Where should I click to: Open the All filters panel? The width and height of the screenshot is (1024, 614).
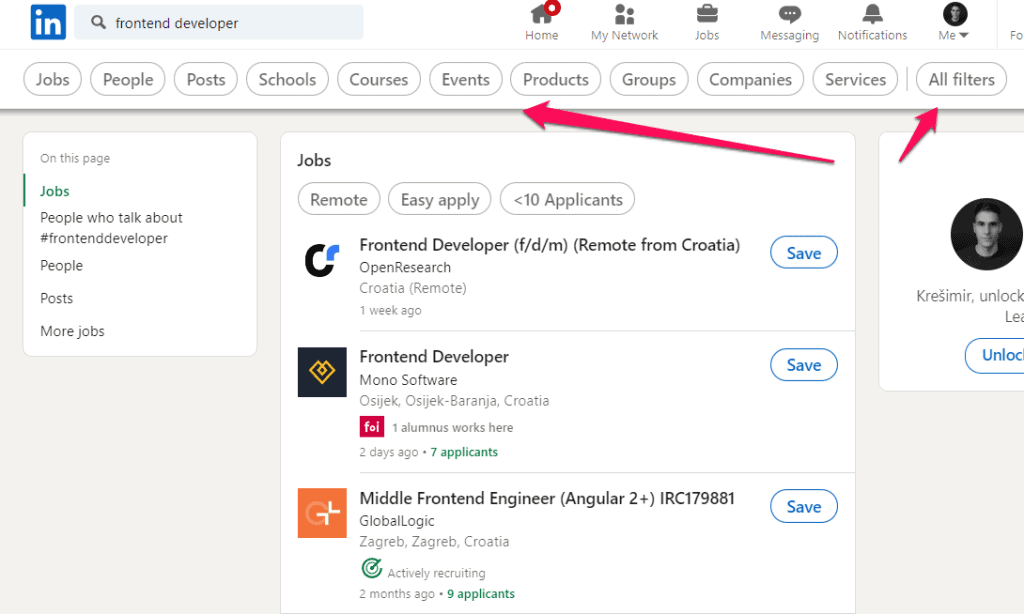[961, 80]
